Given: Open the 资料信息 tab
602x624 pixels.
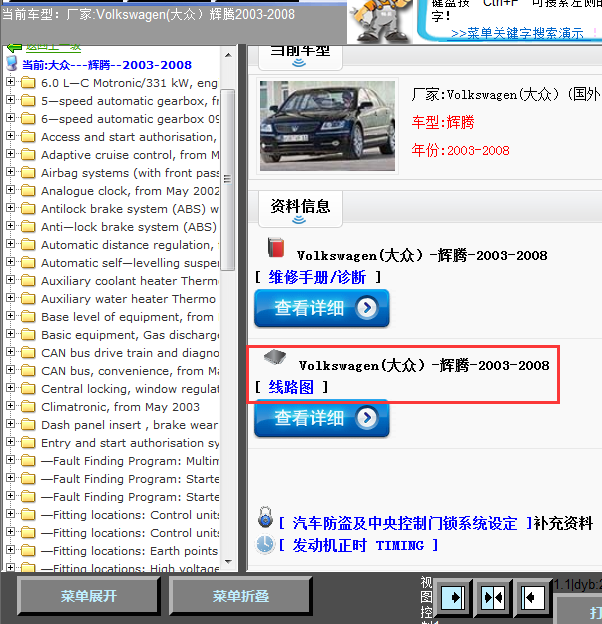Looking at the screenshot, I should click(x=300, y=209).
